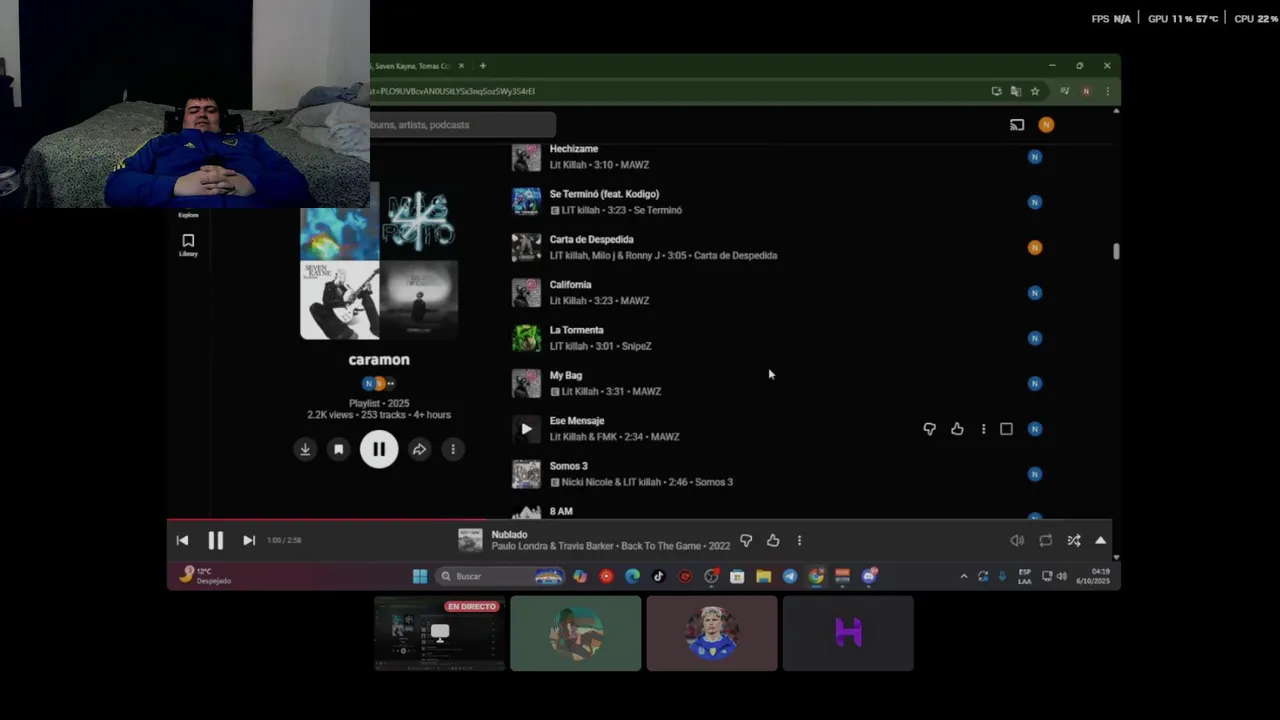The width and height of the screenshot is (1280, 720).
Task: Expand the player page with the up arrow
Action: point(1101,540)
